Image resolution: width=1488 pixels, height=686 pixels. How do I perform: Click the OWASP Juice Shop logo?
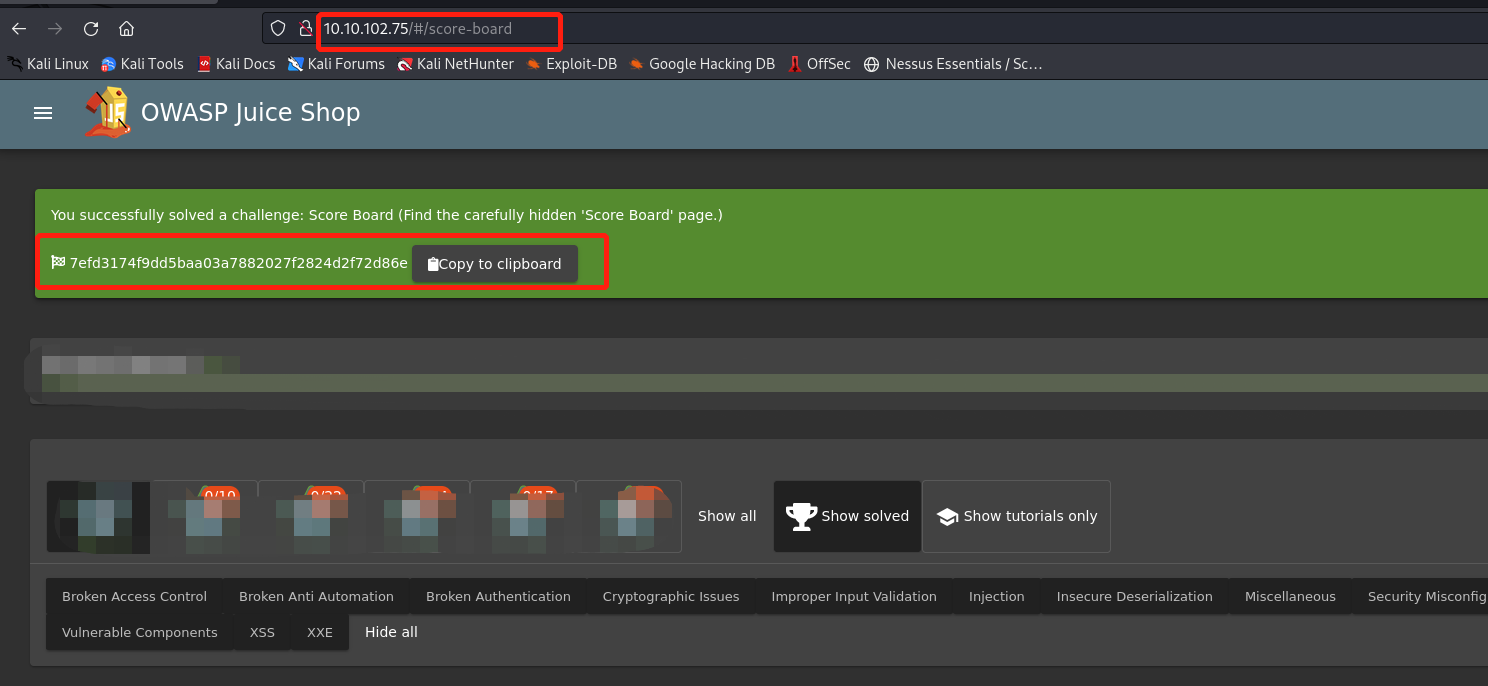coord(107,113)
